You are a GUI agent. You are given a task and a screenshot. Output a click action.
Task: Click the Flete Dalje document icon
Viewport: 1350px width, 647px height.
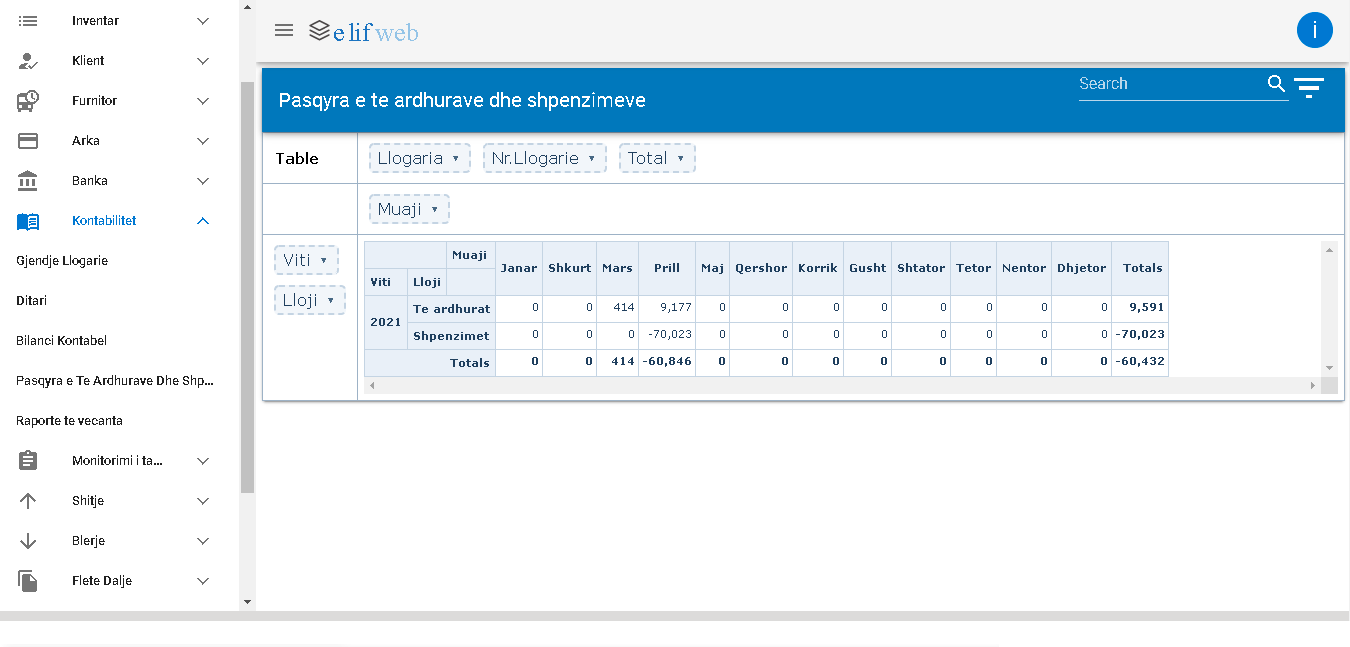28,581
